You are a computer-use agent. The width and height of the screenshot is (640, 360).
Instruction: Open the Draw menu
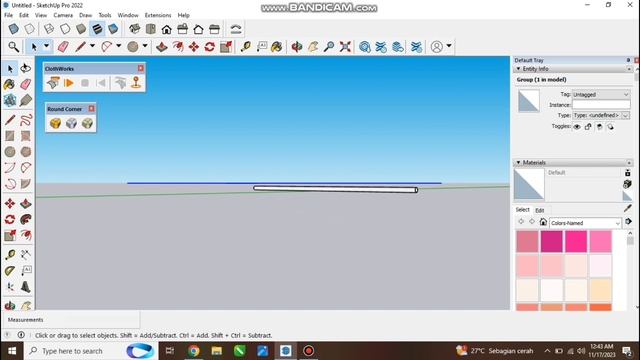(x=85, y=15)
